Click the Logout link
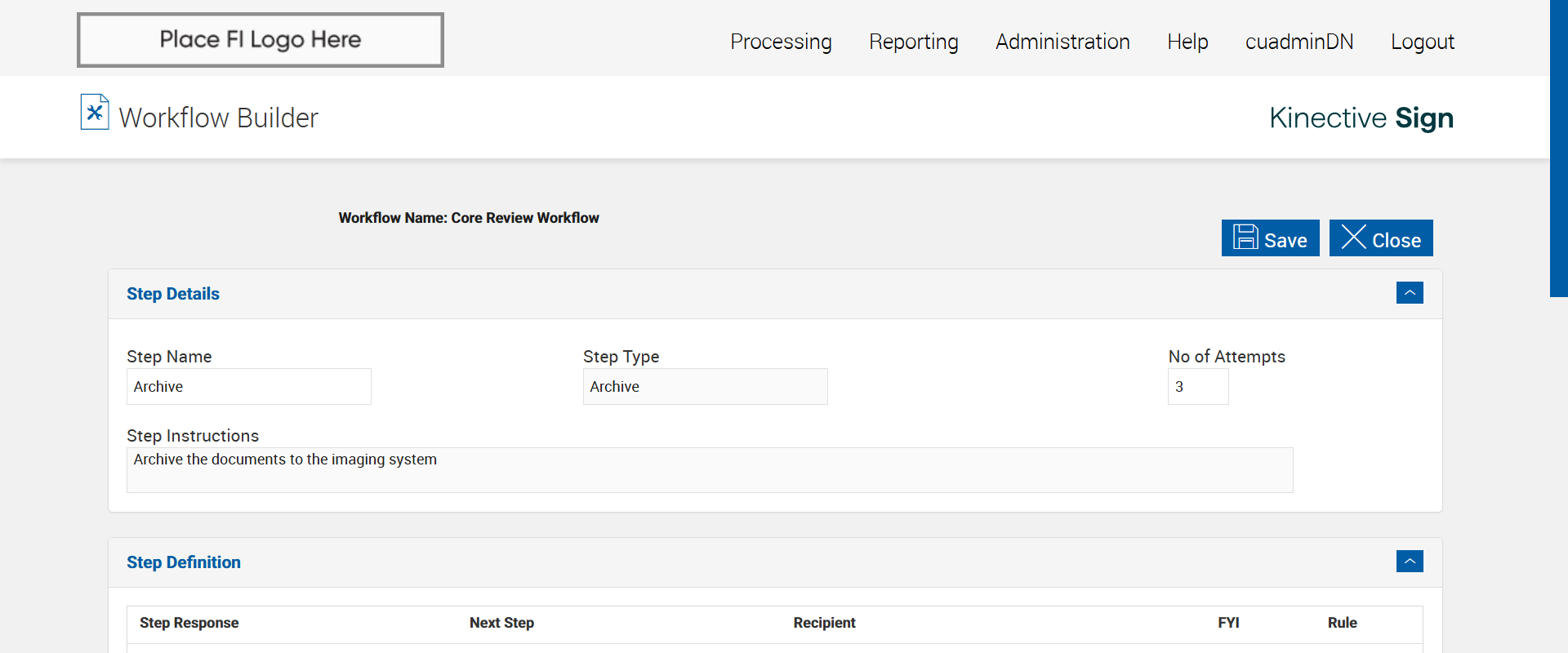Screen dimensions: 1568x653 point(1422,42)
